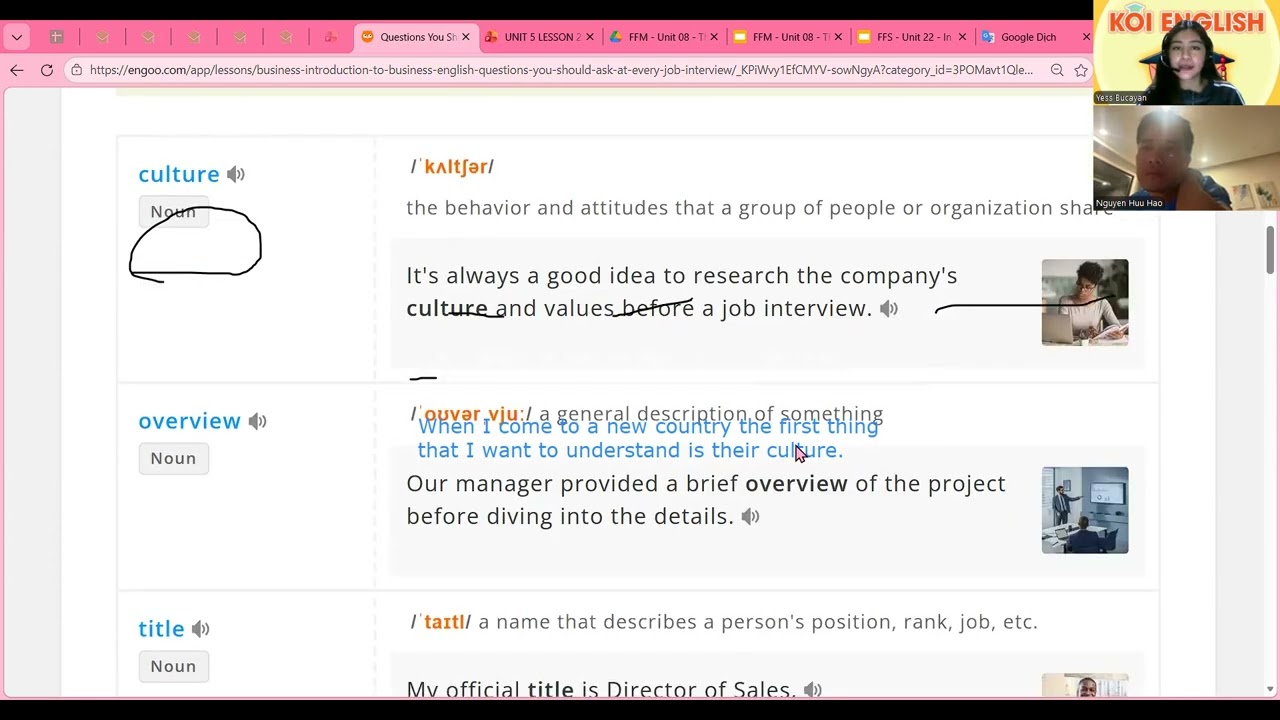This screenshot has width=1280, height=720.
Task: Reload the page with the refresh icon
Action: (x=47, y=70)
